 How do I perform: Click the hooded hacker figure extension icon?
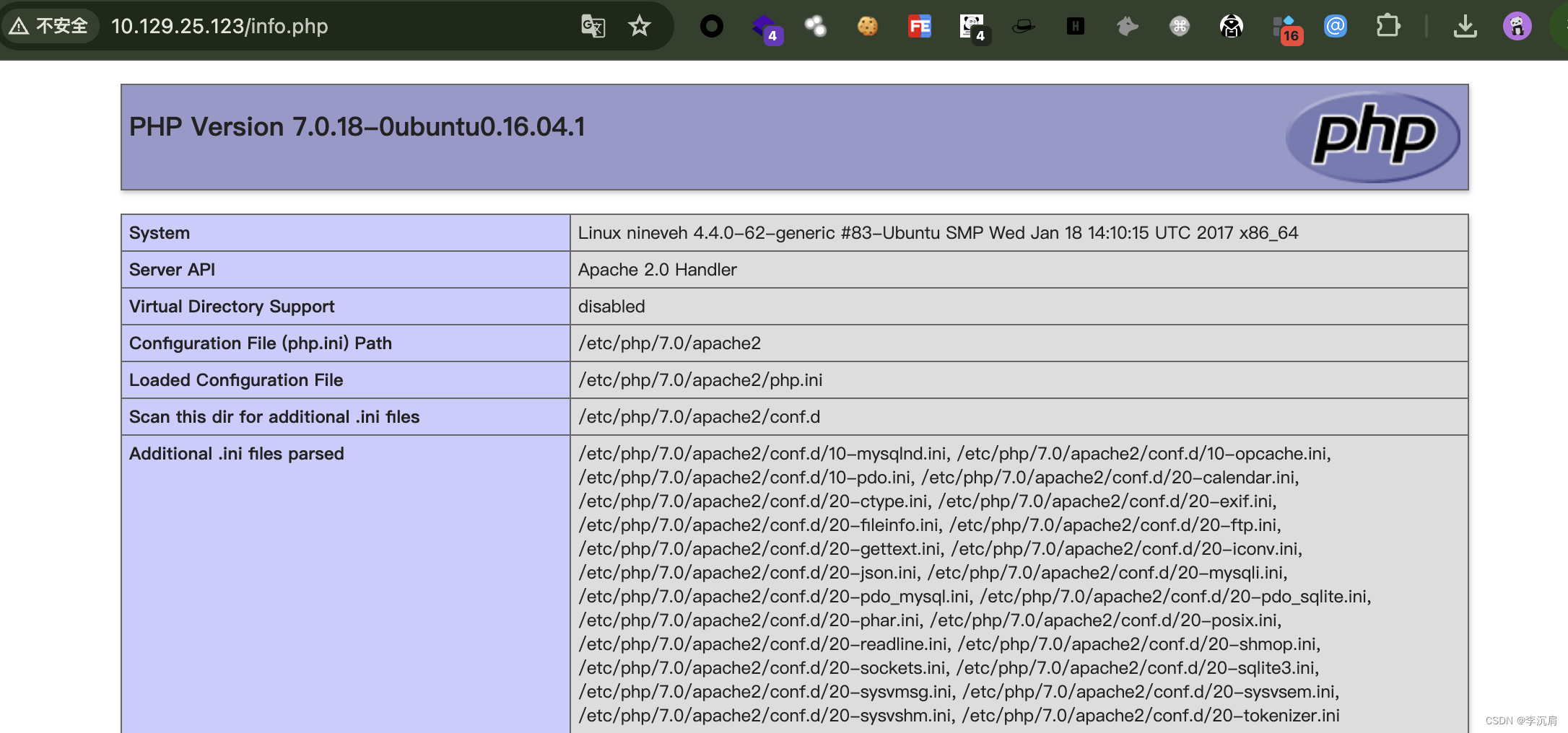(x=1231, y=27)
